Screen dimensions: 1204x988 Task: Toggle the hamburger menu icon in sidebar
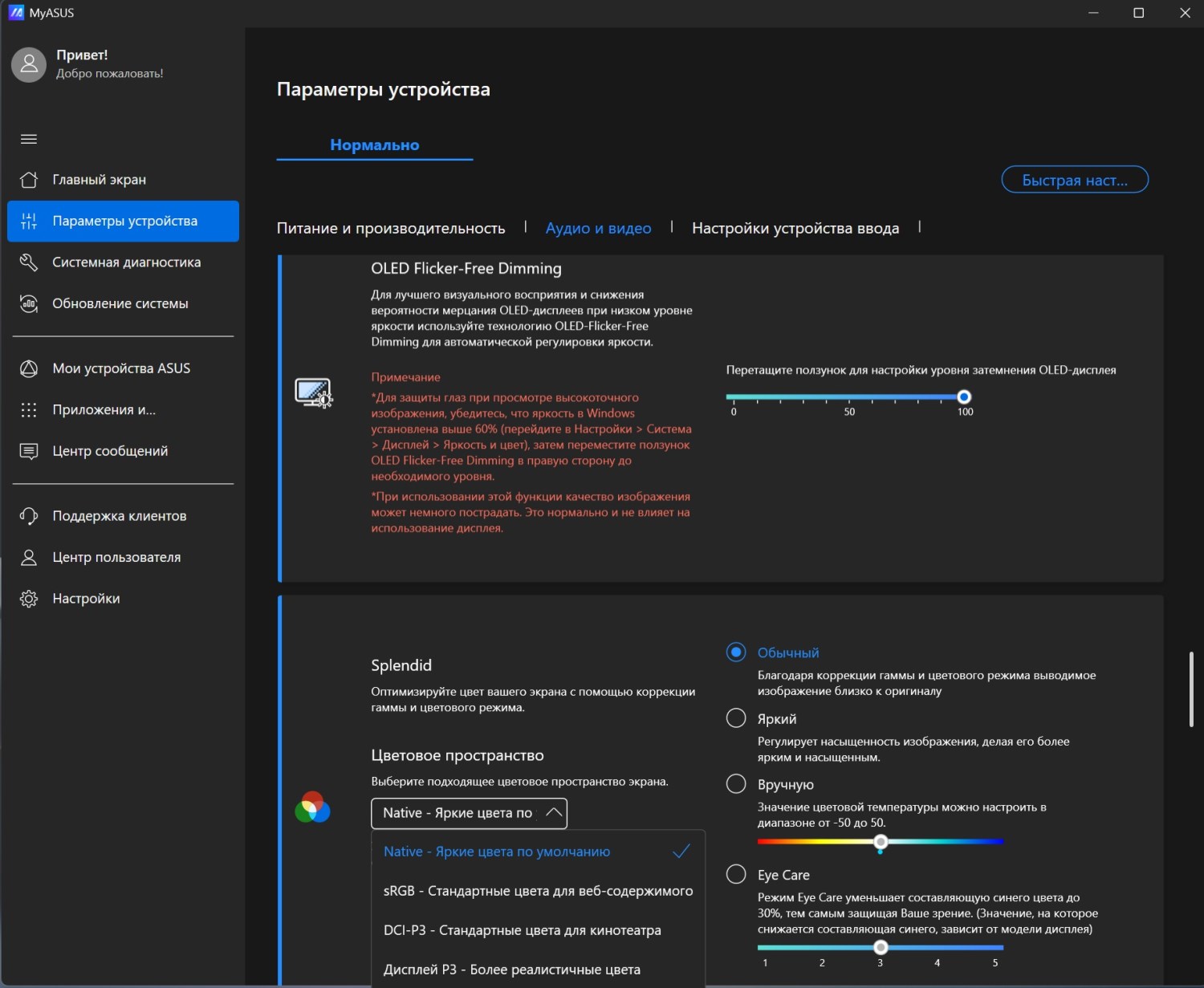tap(29, 139)
